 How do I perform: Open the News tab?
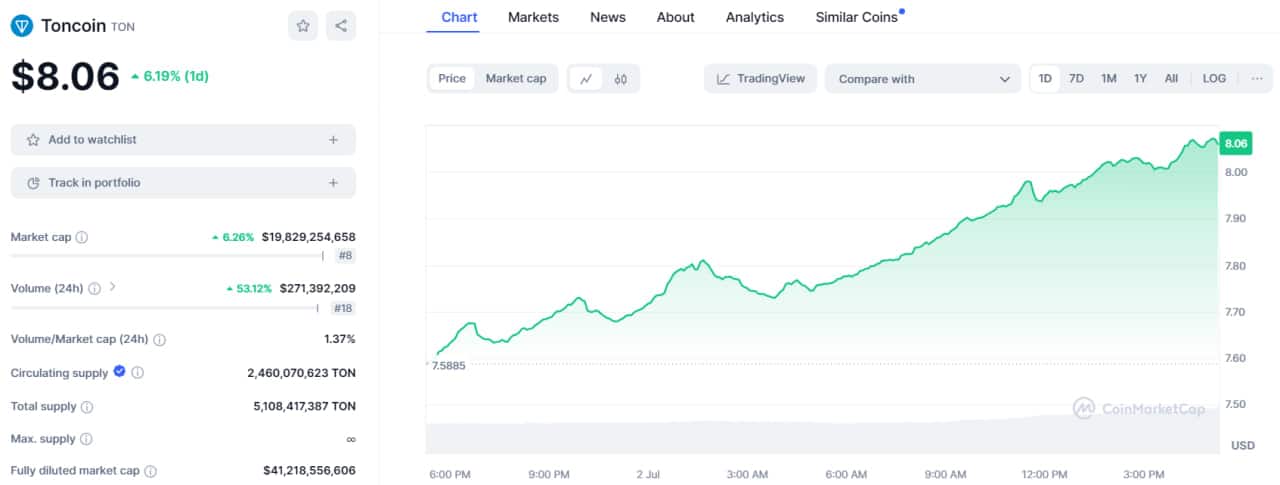pos(608,17)
